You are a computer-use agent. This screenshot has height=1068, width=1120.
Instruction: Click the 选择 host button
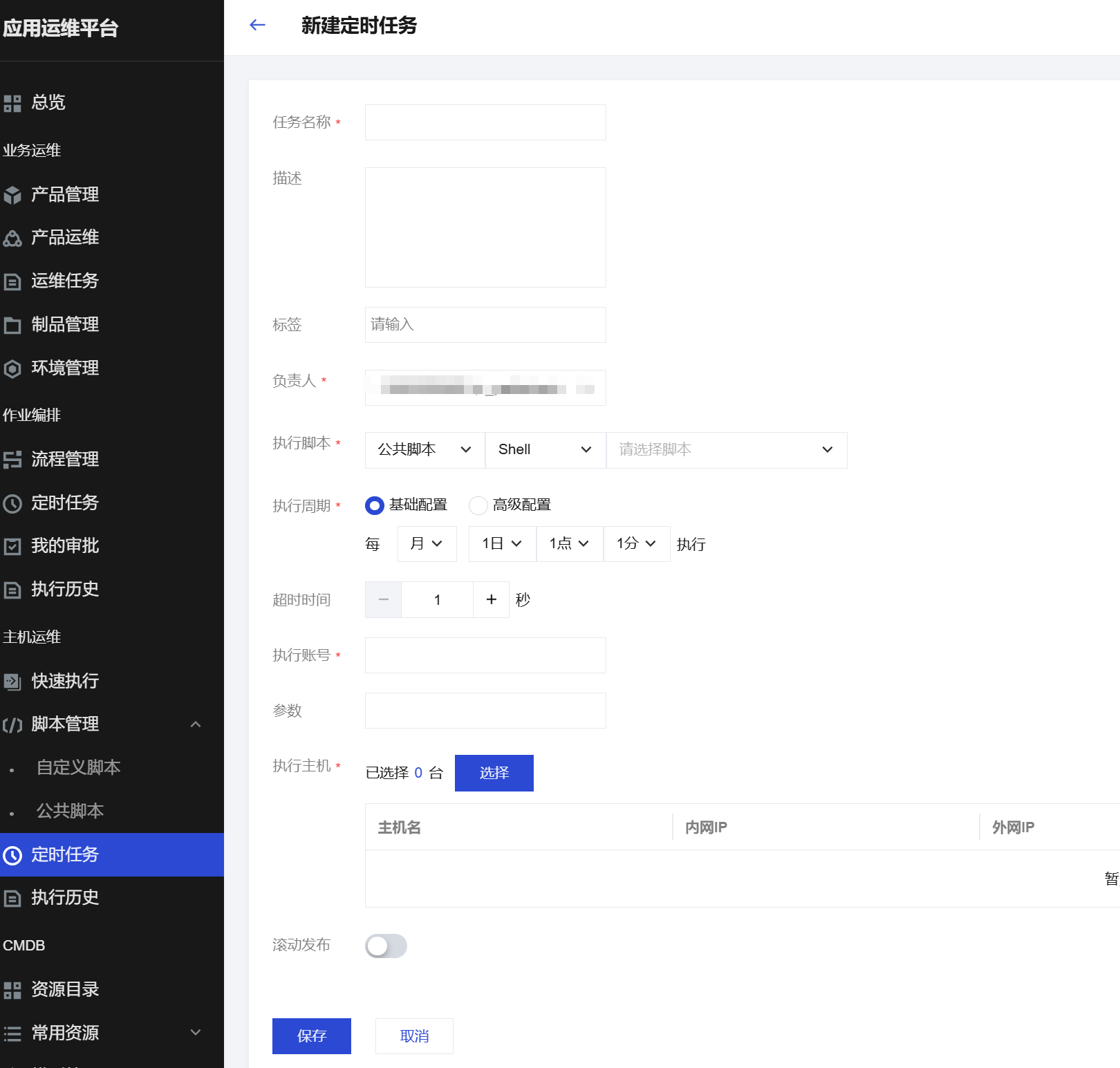[x=494, y=773]
